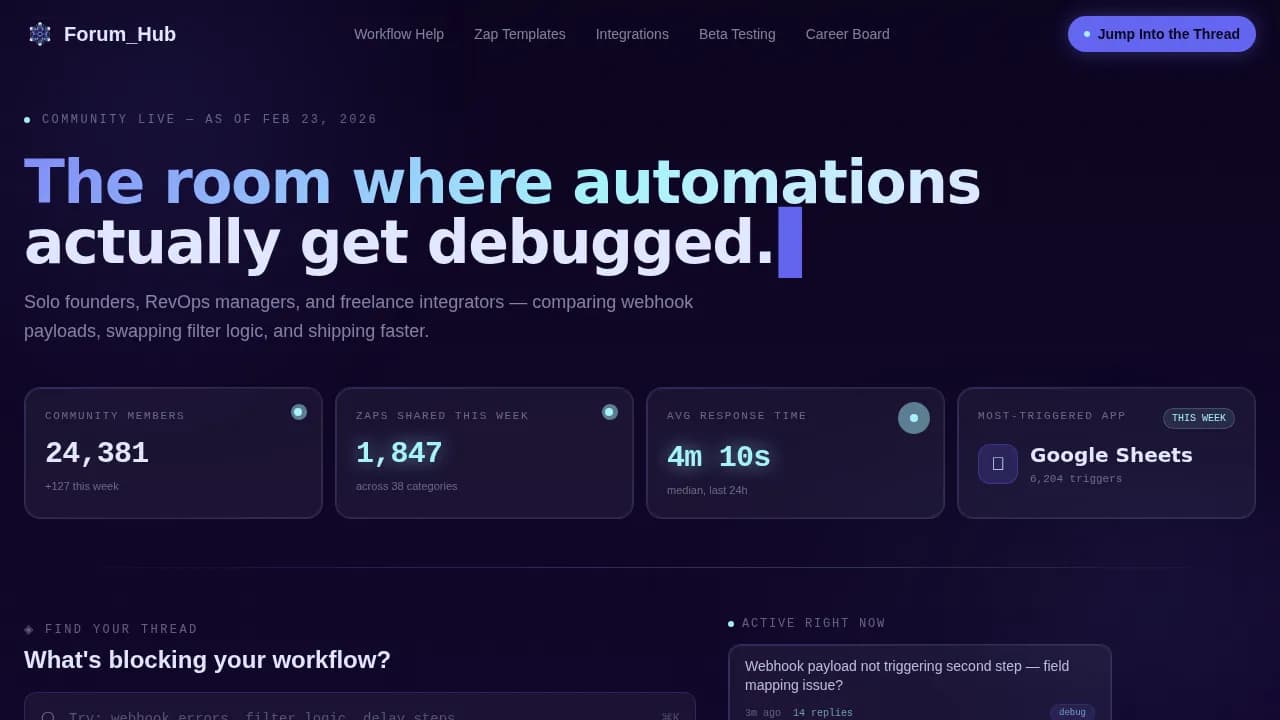Click the Community Members stat indicator dot
Viewport: 1280px width, 720px height.
298,411
